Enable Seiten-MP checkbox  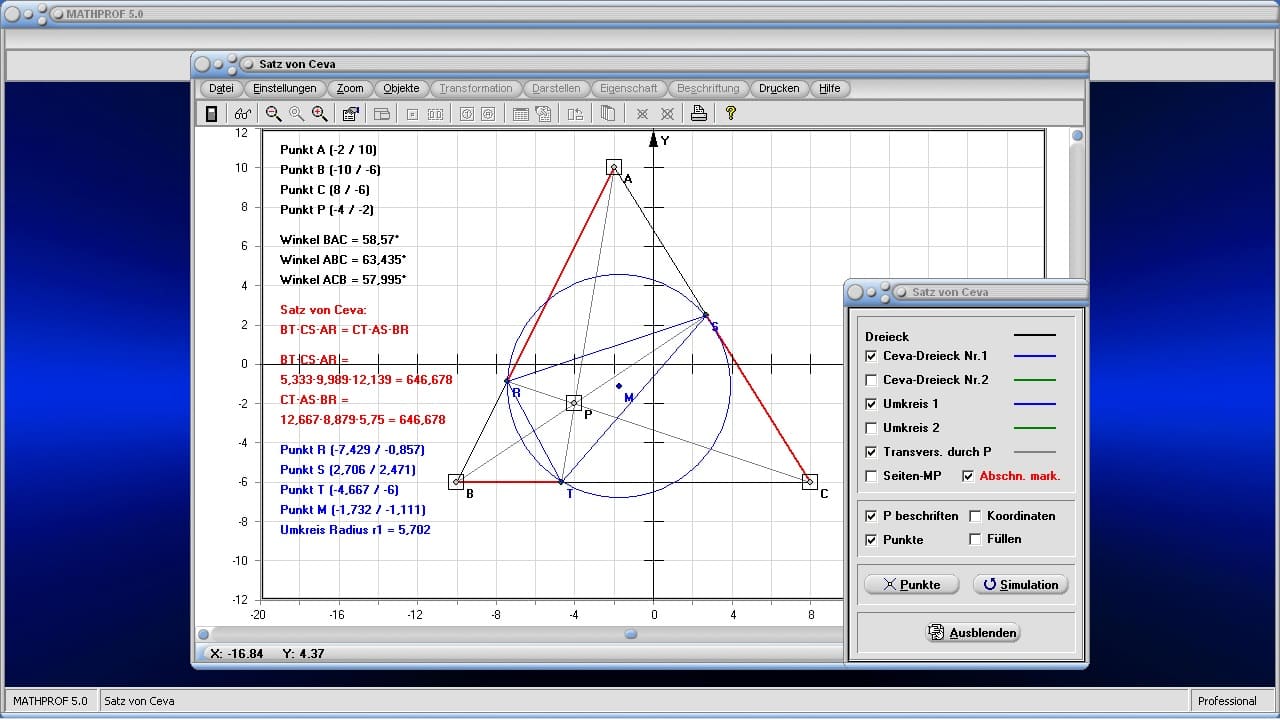(x=871, y=476)
